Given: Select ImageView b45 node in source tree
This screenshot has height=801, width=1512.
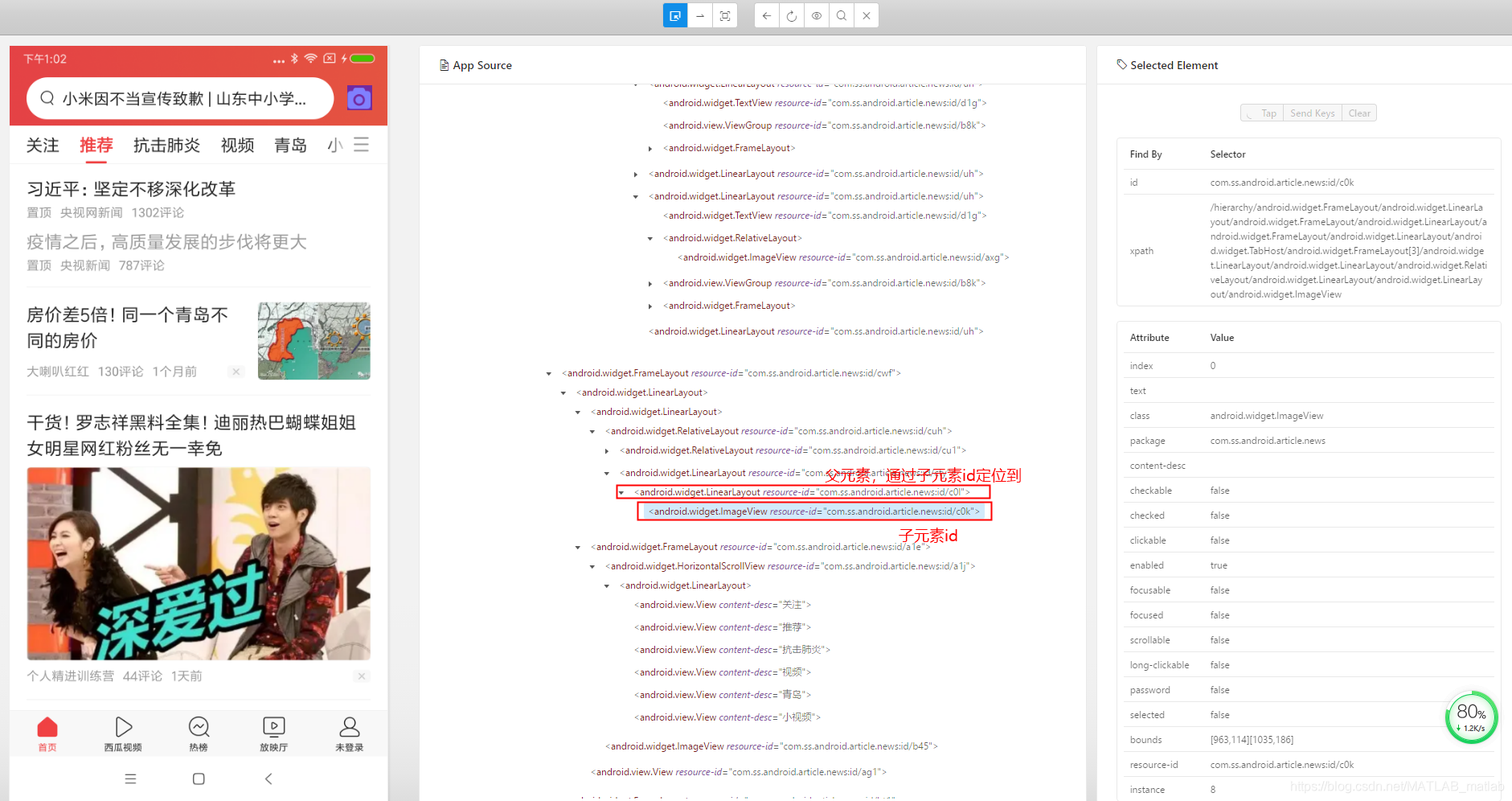Looking at the screenshot, I should tap(772, 746).
